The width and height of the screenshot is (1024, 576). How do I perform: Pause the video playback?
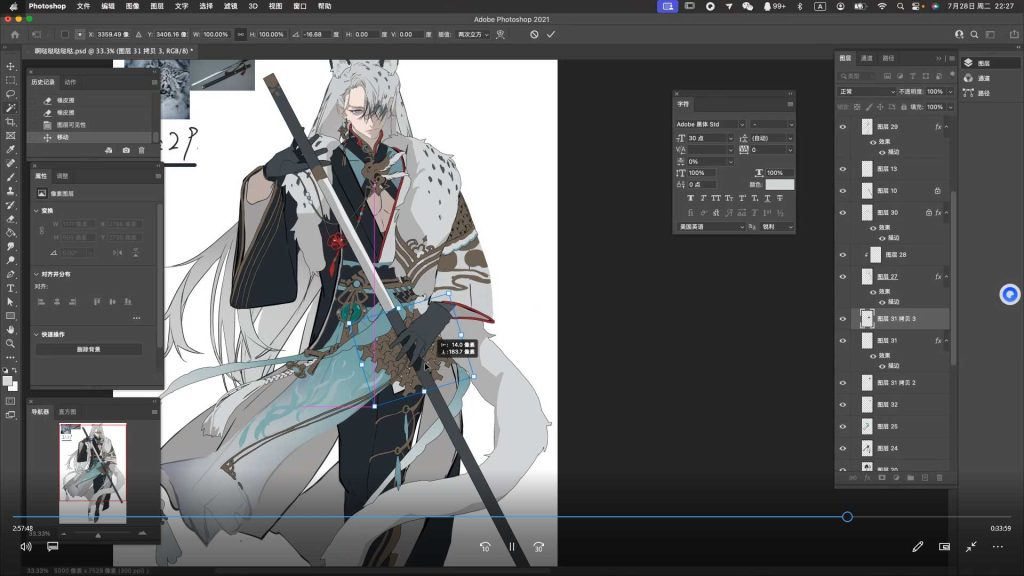pyautogui.click(x=512, y=547)
